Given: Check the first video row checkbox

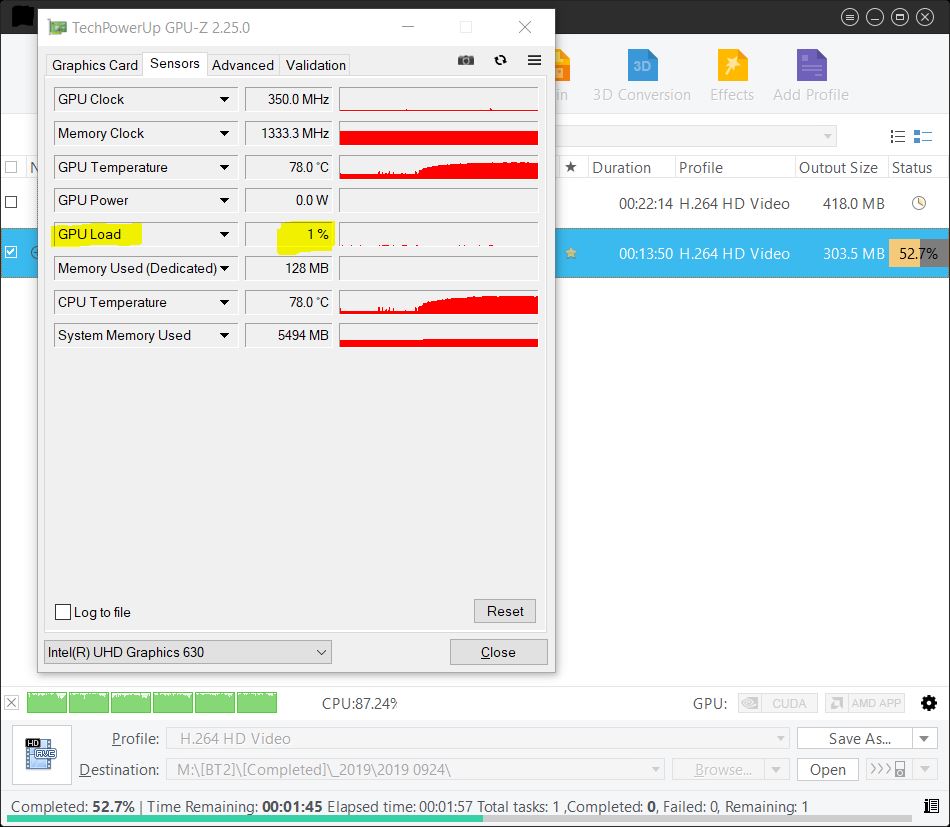Looking at the screenshot, I should coord(11,202).
